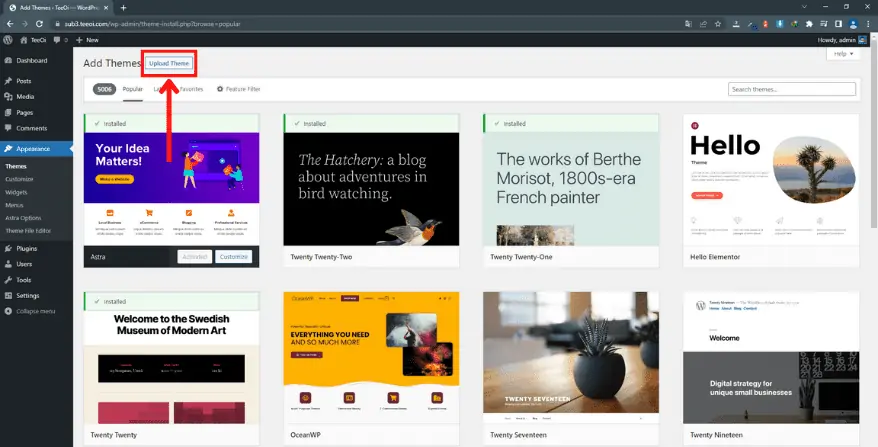Click the color picker pen extension icon
The height and width of the screenshot is (447, 878).
click(751, 25)
